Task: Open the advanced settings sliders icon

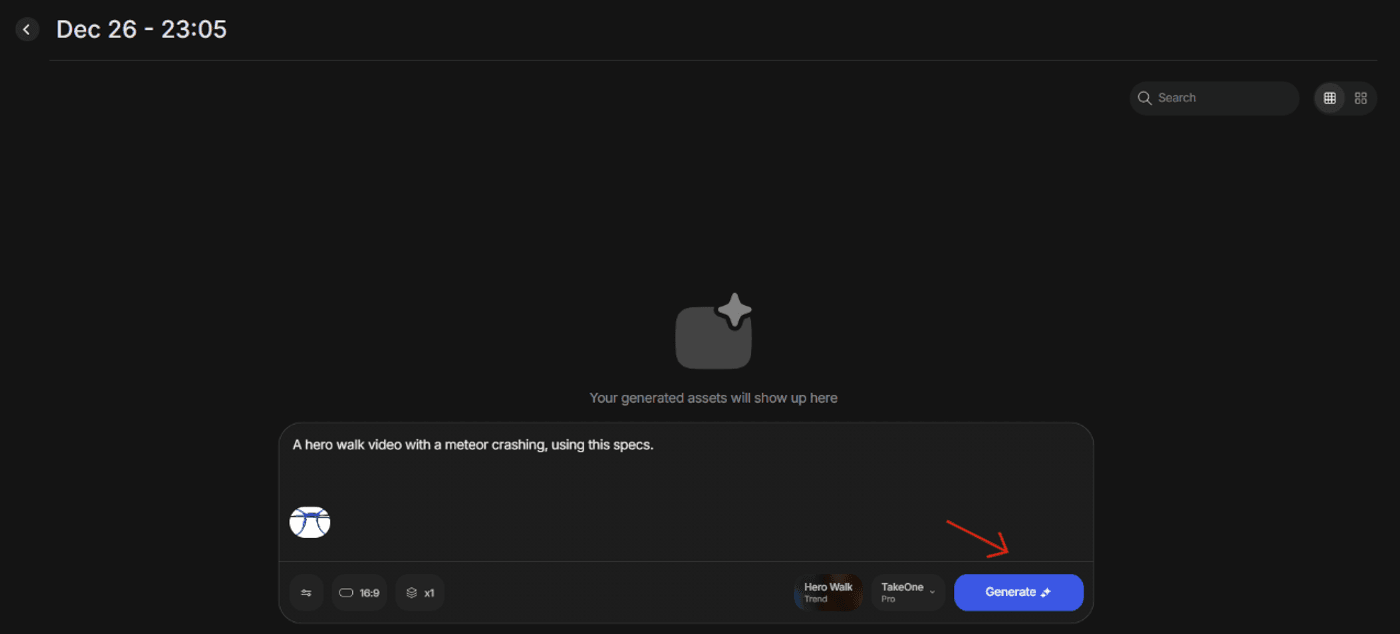Action: (x=306, y=593)
